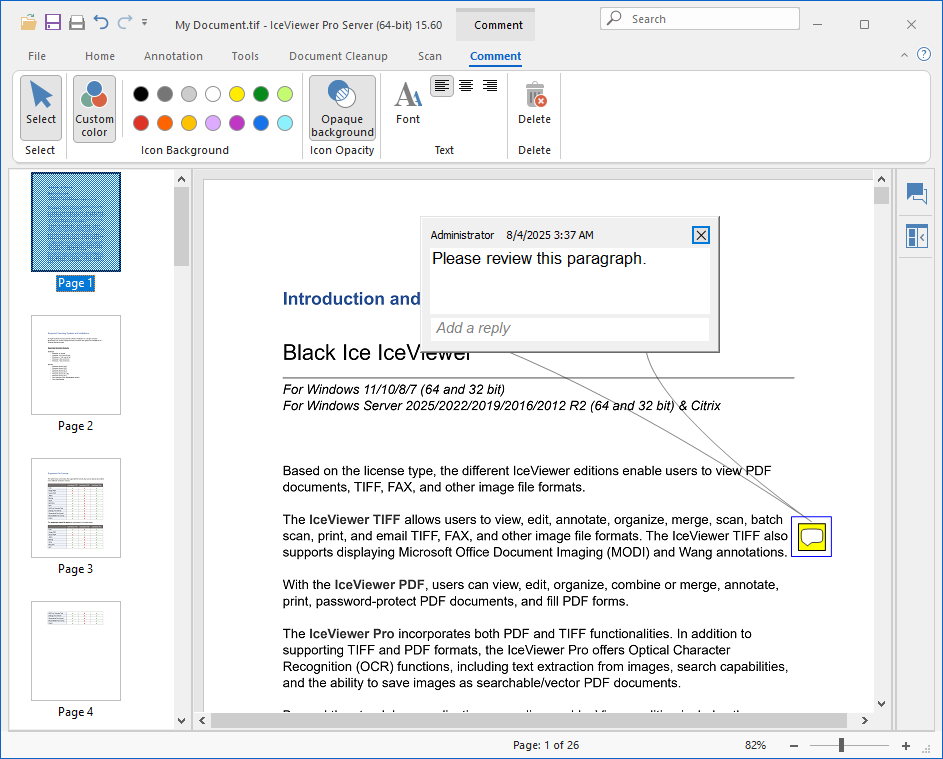Redo the last undone action
943x759 pixels.
click(x=124, y=23)
